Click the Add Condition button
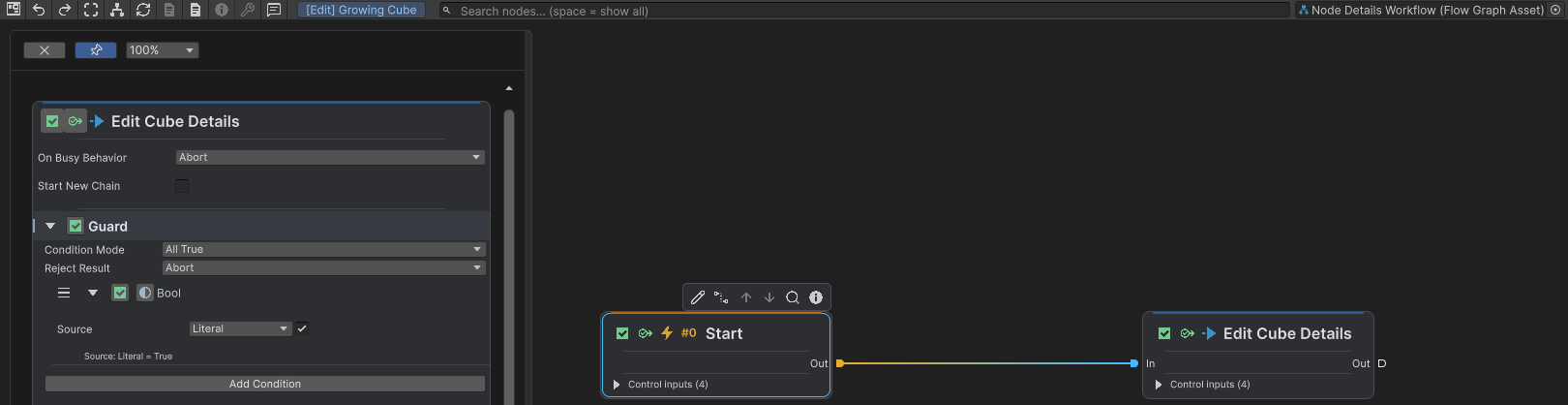Image resolution: width=1568 pixels, height=405 pixels. 265,384
